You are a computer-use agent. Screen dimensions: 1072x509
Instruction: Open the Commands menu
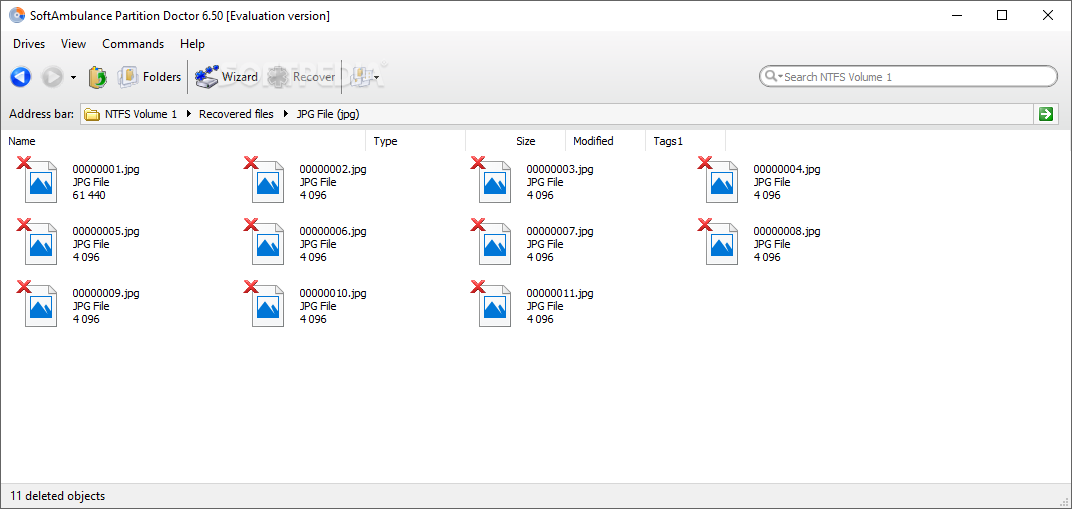[x=133, y=44]
